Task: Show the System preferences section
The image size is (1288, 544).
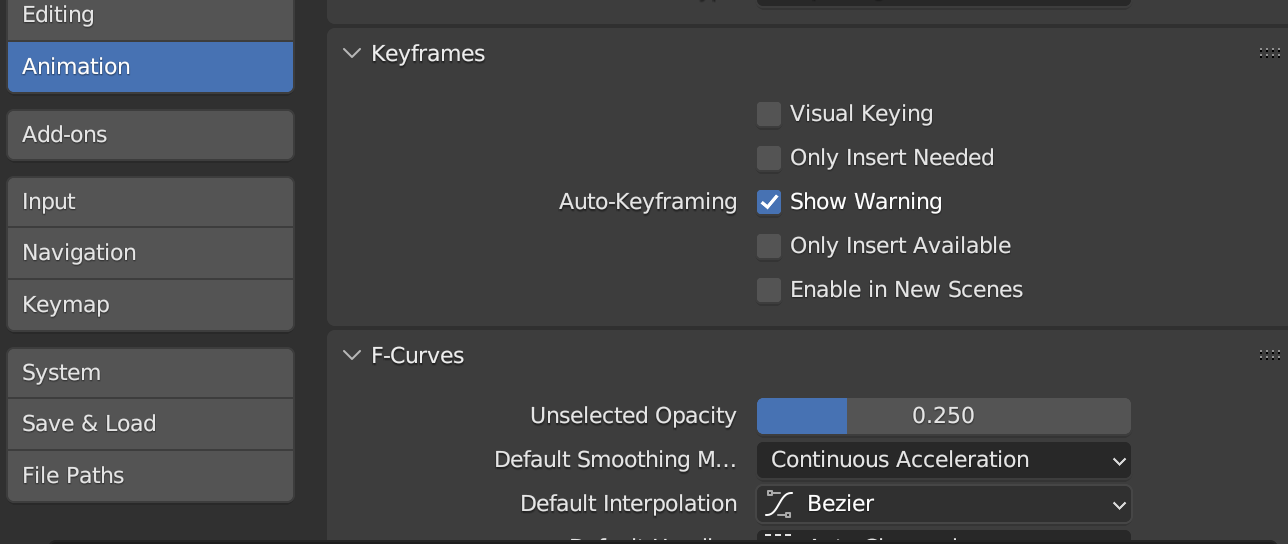Action: tap(150, 373)
